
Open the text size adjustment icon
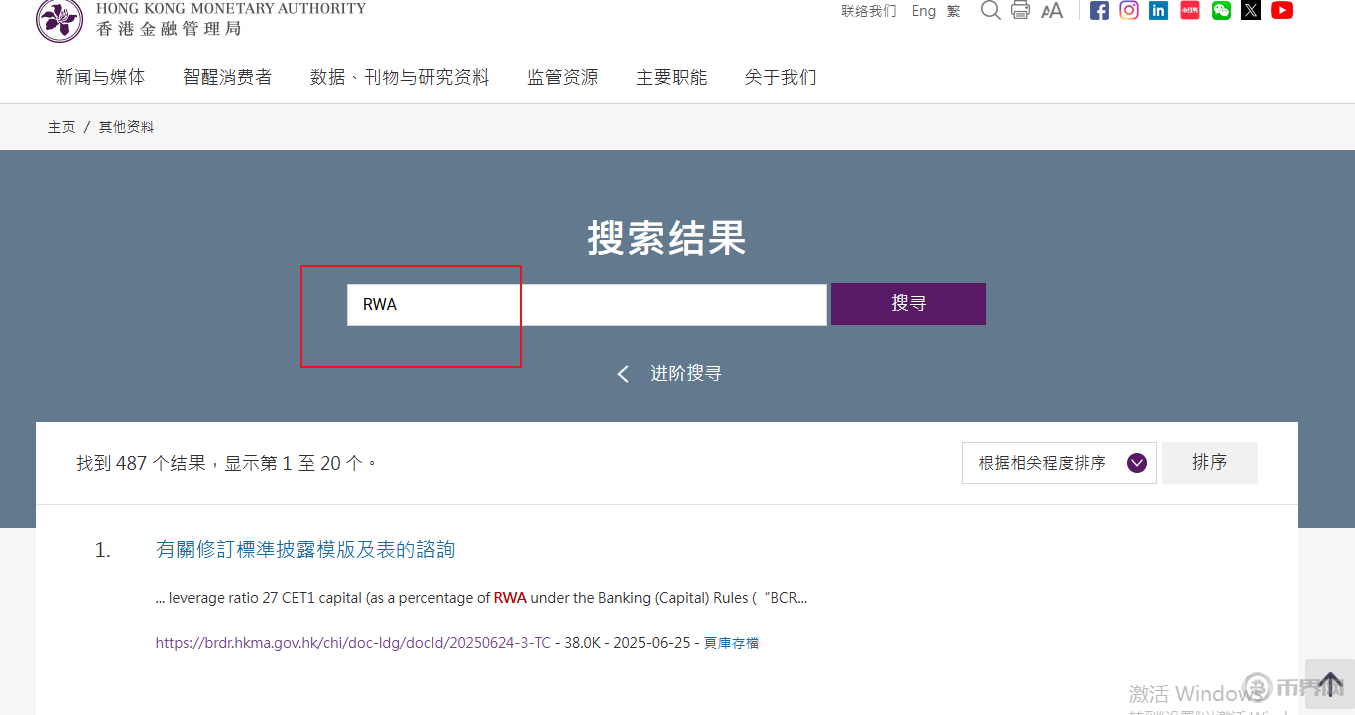(x=1052, y=11)
